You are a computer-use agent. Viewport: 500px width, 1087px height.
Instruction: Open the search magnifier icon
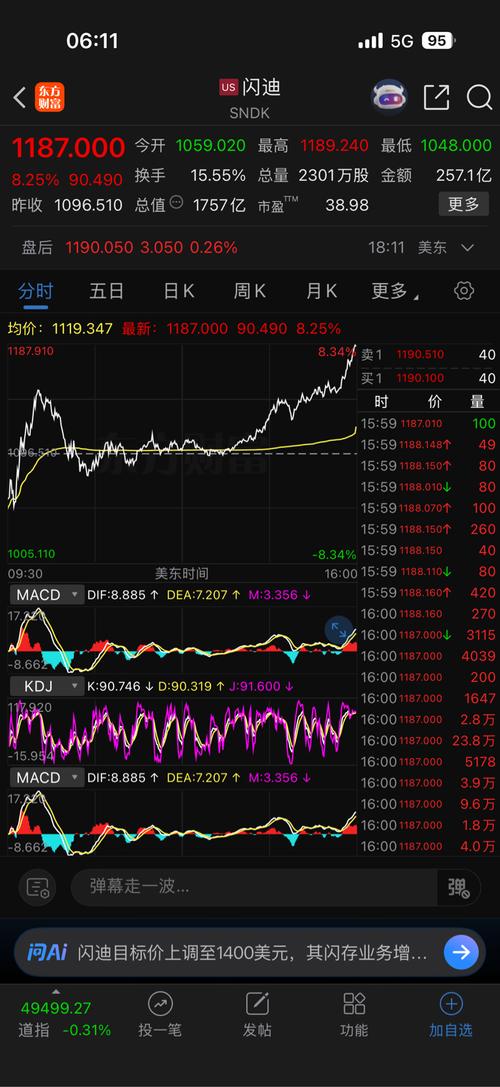coord(479,97)
